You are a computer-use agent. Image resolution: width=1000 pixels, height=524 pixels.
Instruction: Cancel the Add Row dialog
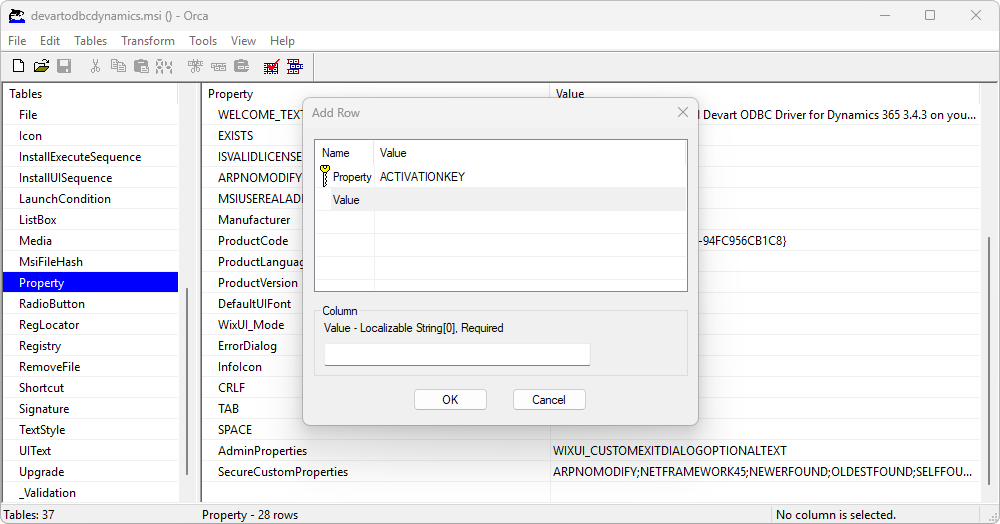tap(549, 400)
